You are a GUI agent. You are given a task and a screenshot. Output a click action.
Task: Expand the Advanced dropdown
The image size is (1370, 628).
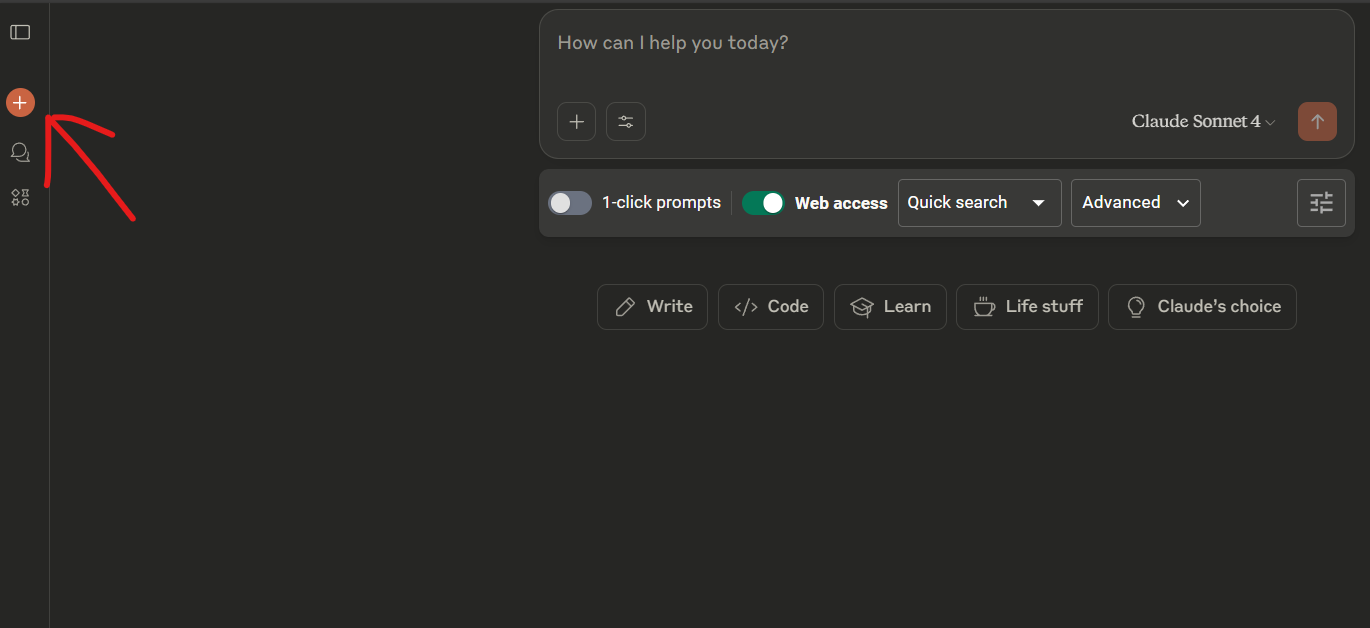1135,203
